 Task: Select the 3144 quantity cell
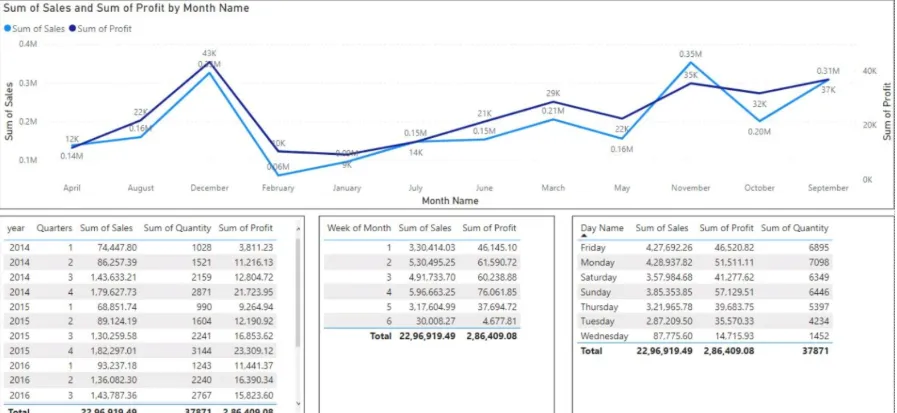pos(201,351)
